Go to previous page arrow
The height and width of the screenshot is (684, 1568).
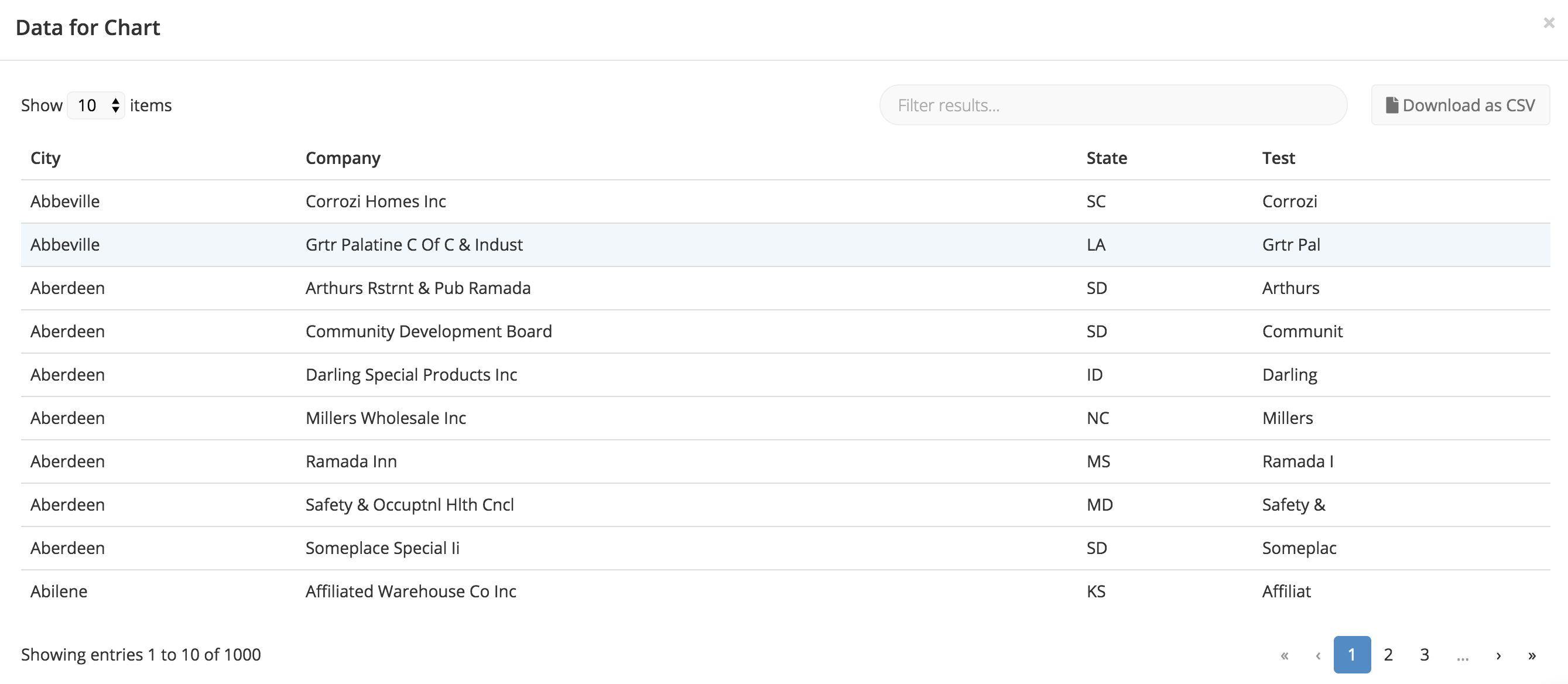point(1317,655)
